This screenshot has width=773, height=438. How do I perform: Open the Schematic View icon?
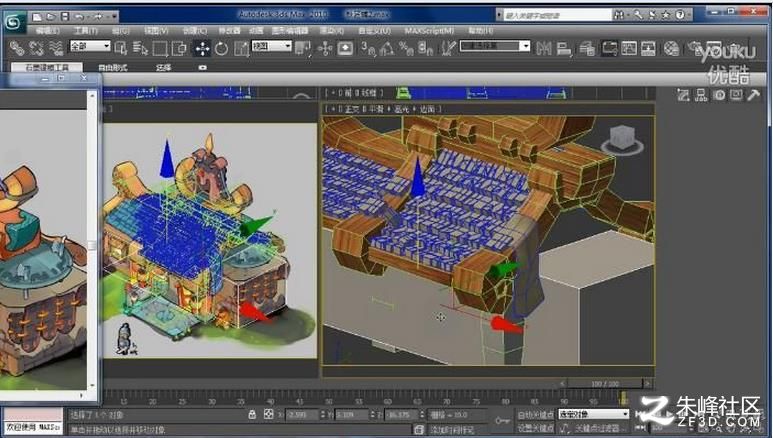[x=648, y=48]
